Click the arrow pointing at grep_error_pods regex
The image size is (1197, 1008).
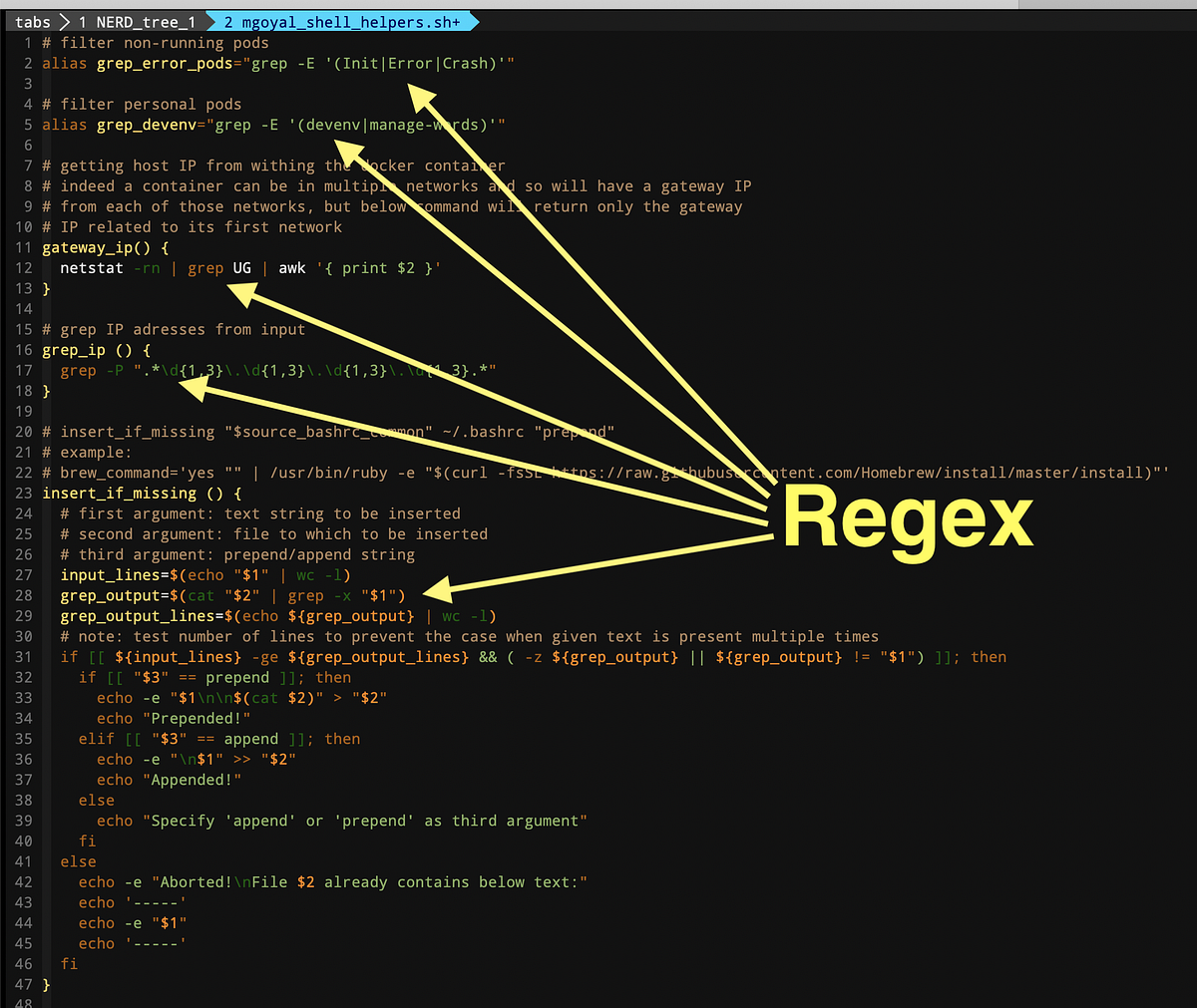click(x=419, y=95)
